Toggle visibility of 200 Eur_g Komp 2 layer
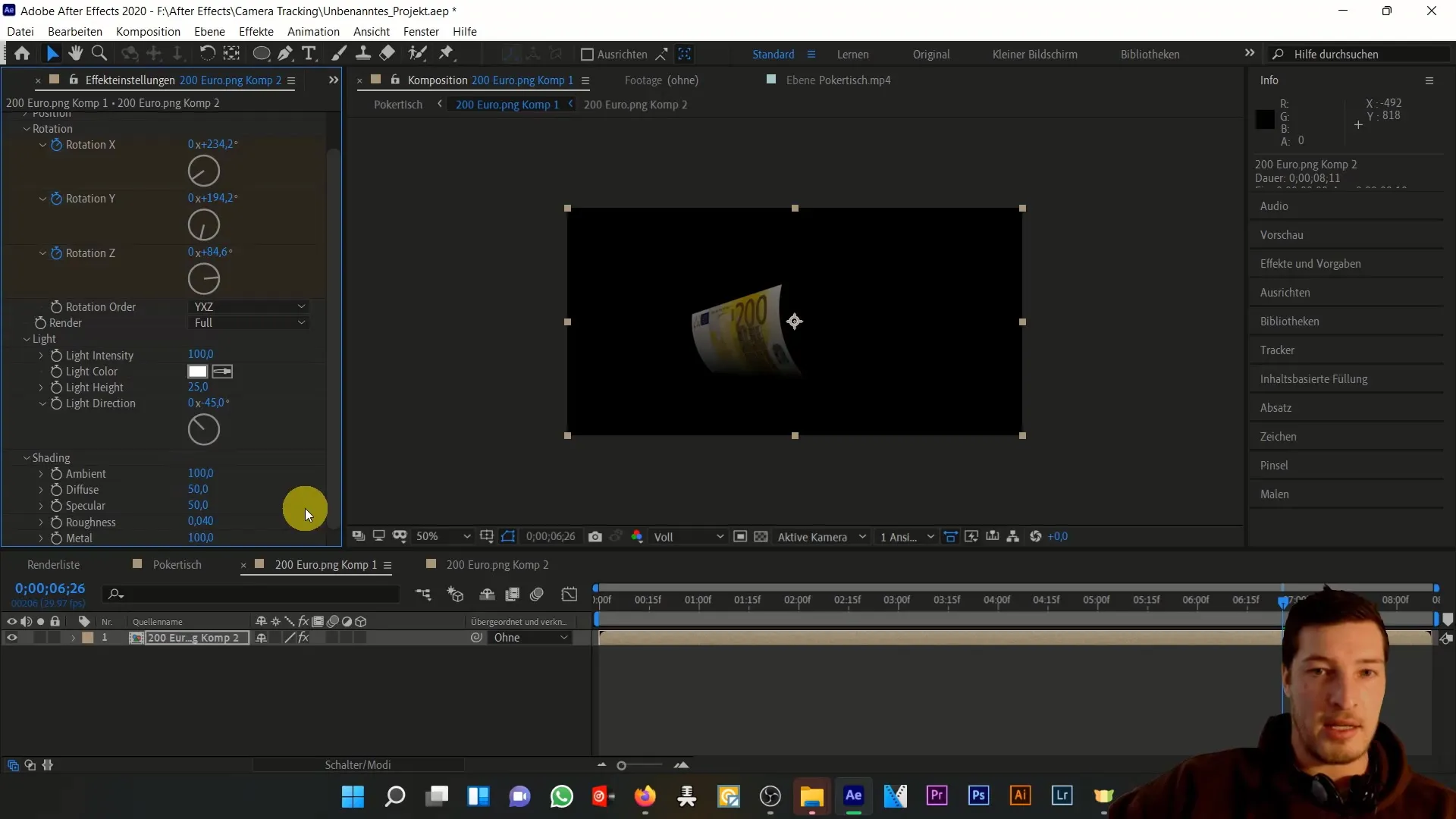The height and width of the screenshot is (819, 1456). click(11, 638)
